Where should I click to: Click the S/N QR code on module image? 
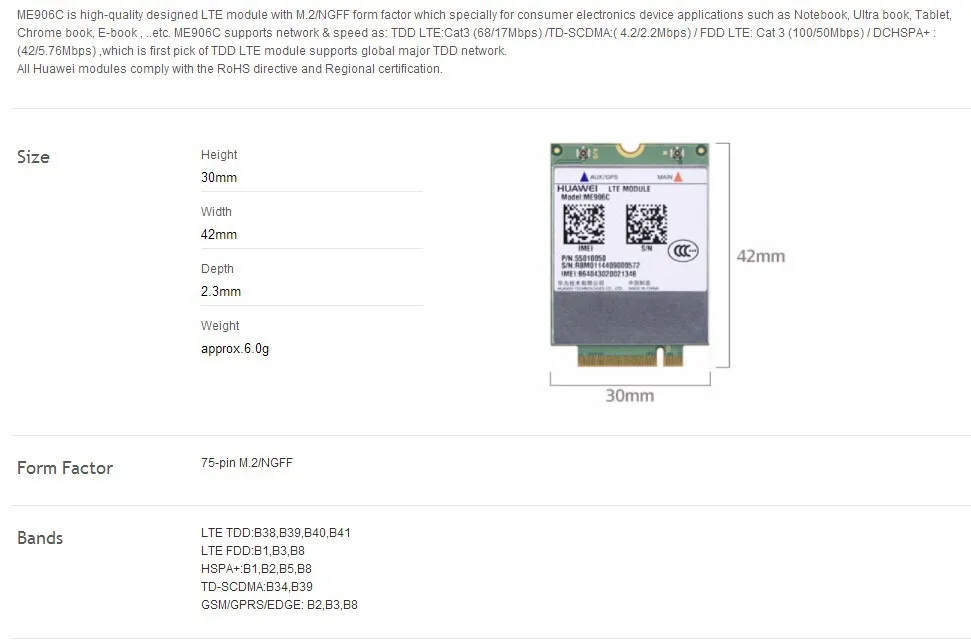646,224
